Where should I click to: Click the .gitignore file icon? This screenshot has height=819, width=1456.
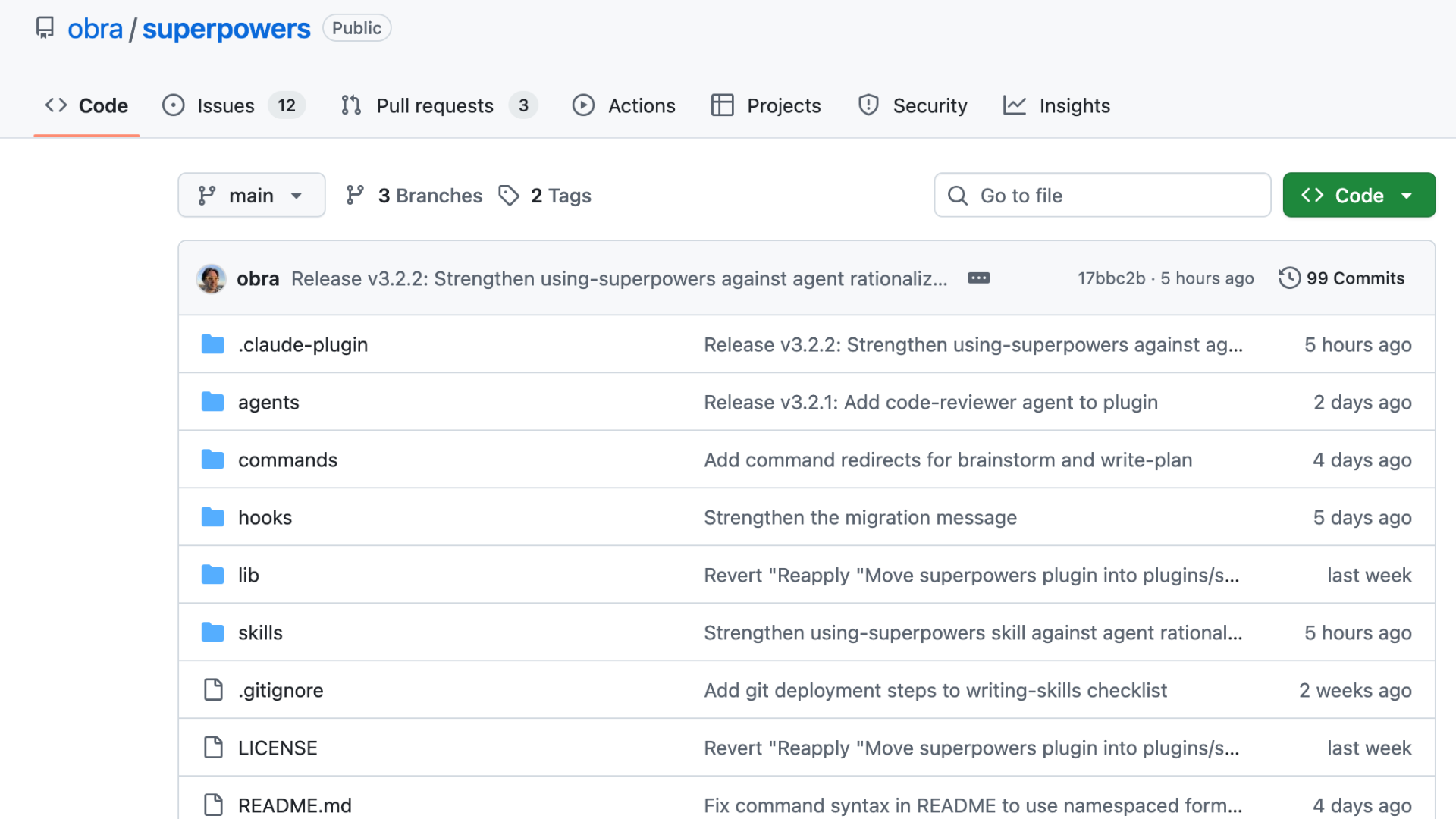point(213,690)
